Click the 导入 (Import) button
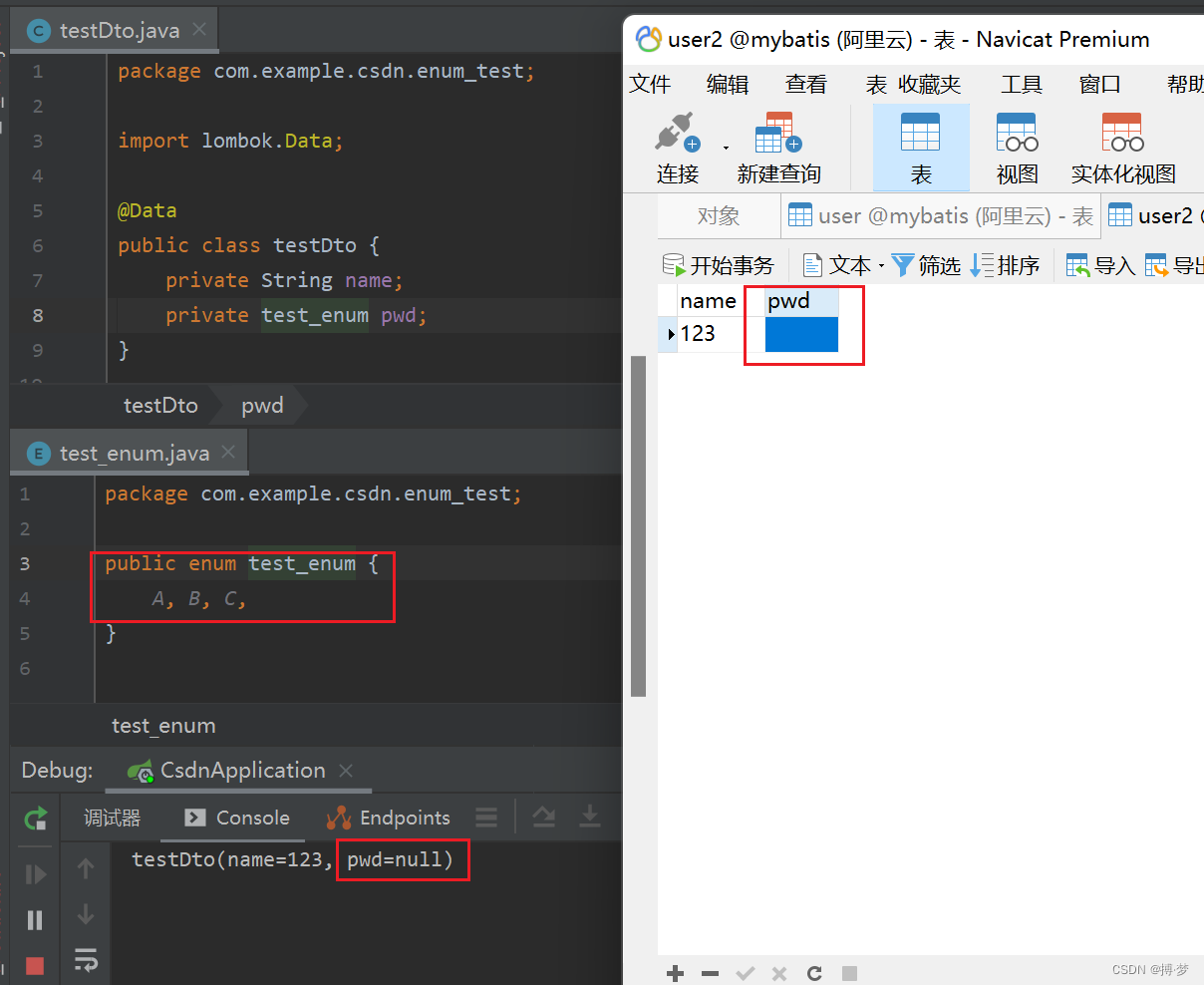The width and height of the screenshot is (1204, 985). pos(1100,265)
